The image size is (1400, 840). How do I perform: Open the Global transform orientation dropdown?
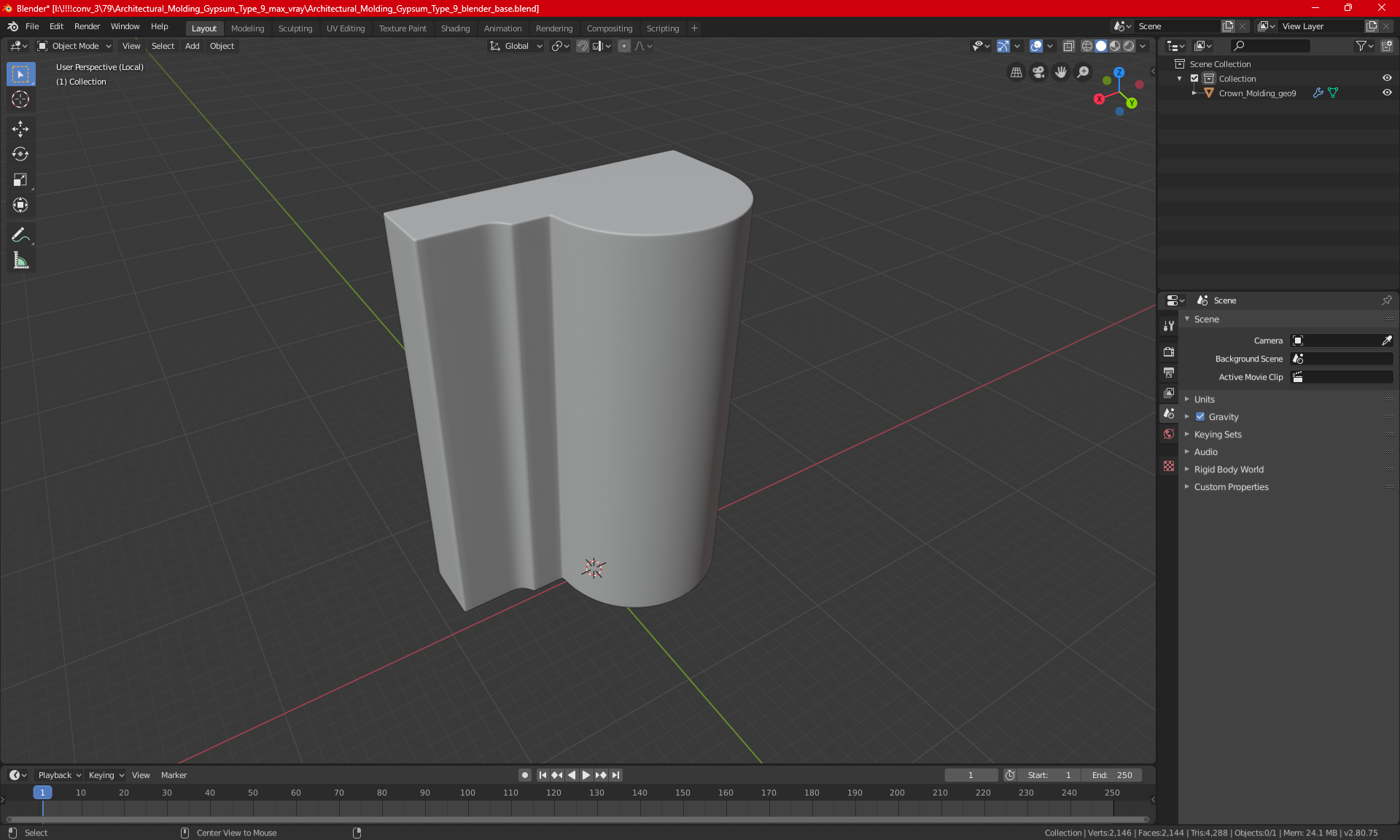pos(516,46)
